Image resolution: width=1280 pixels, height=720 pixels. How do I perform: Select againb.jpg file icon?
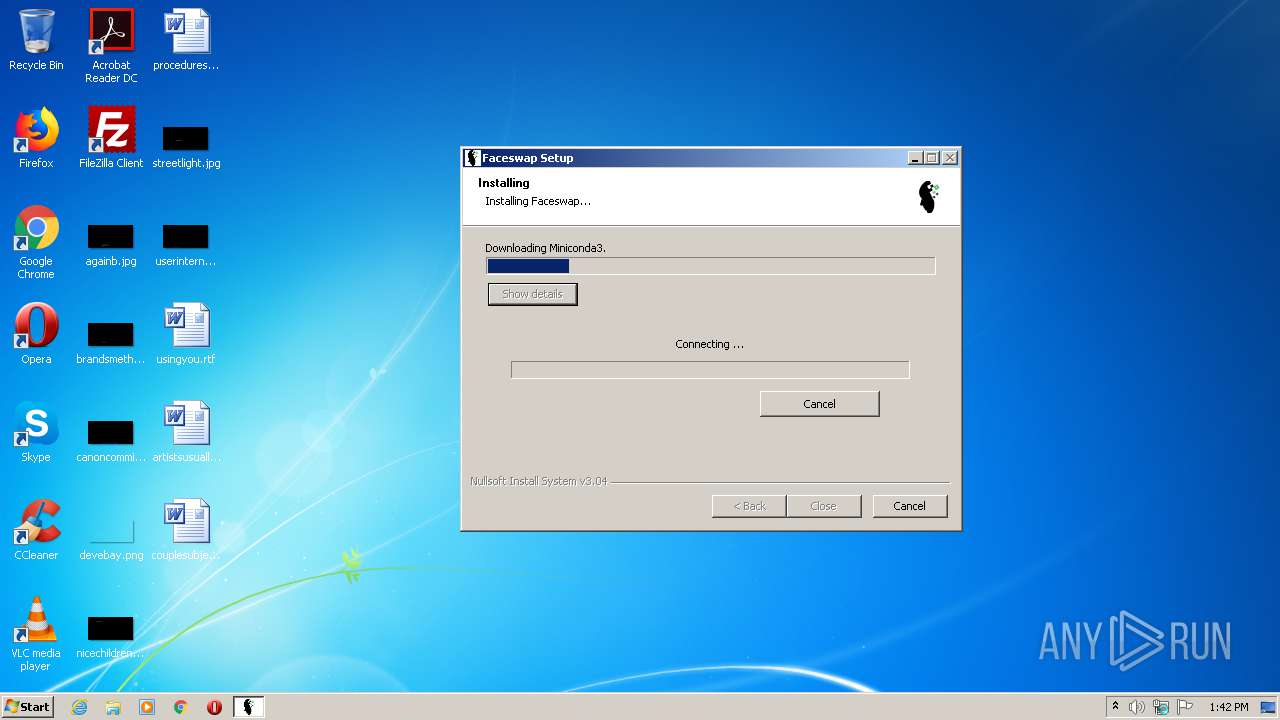point(111,244)
